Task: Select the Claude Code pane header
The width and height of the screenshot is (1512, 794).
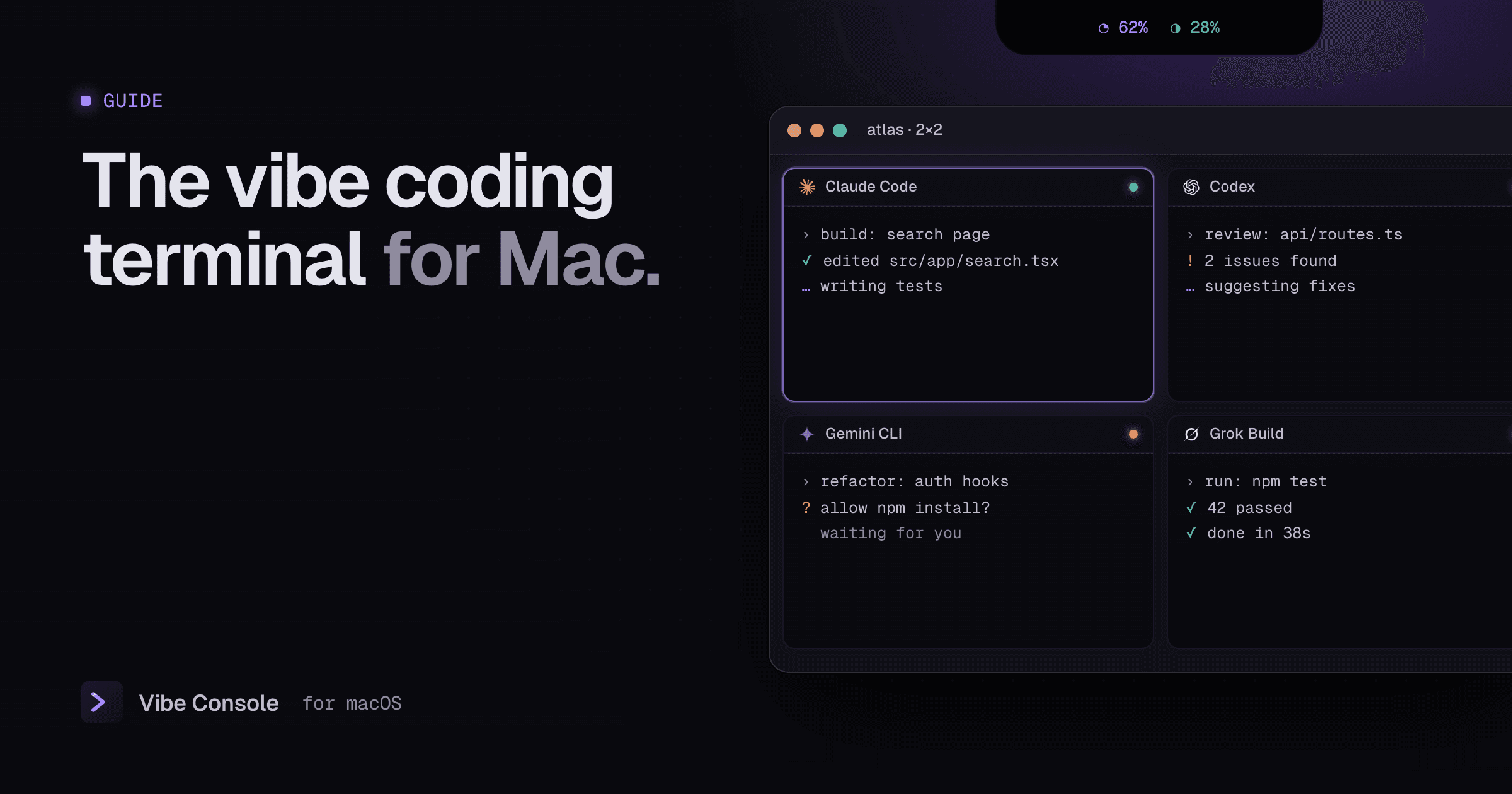Action: click(x=968, y=187)
